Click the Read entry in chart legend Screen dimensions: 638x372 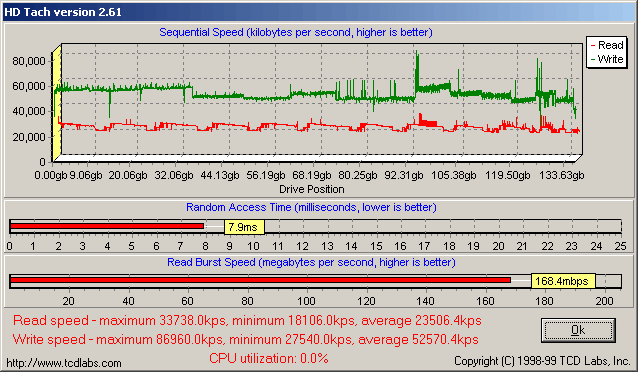[x=607, y=45]
